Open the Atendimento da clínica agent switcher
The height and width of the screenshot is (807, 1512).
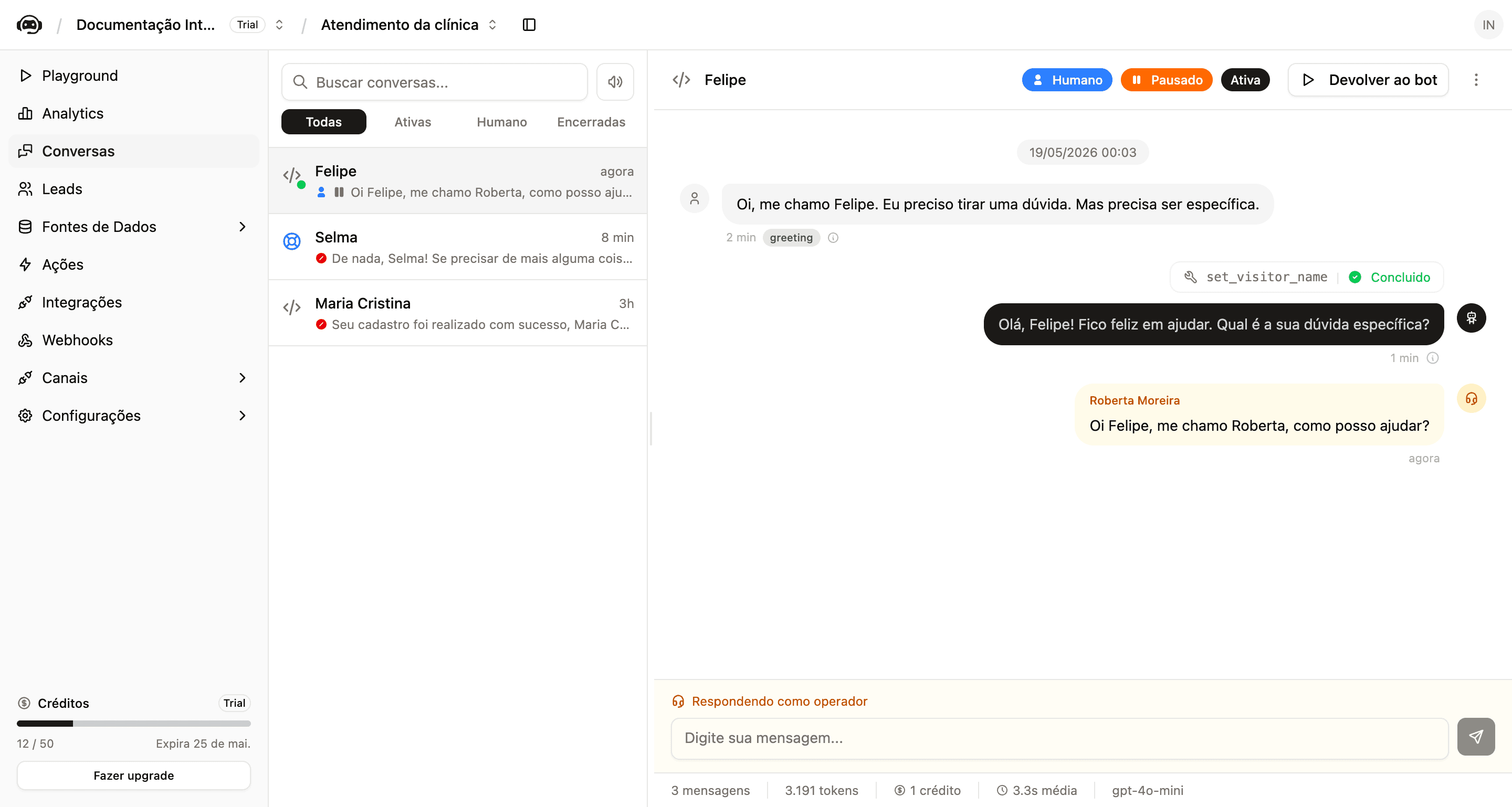(492, 25)
